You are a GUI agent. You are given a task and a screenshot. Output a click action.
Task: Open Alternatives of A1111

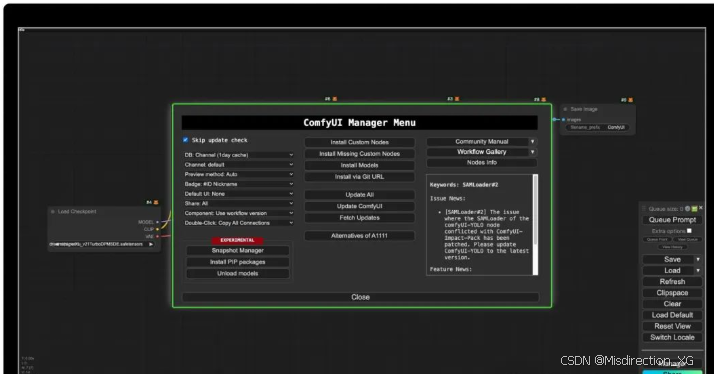(x=359, y=236)
